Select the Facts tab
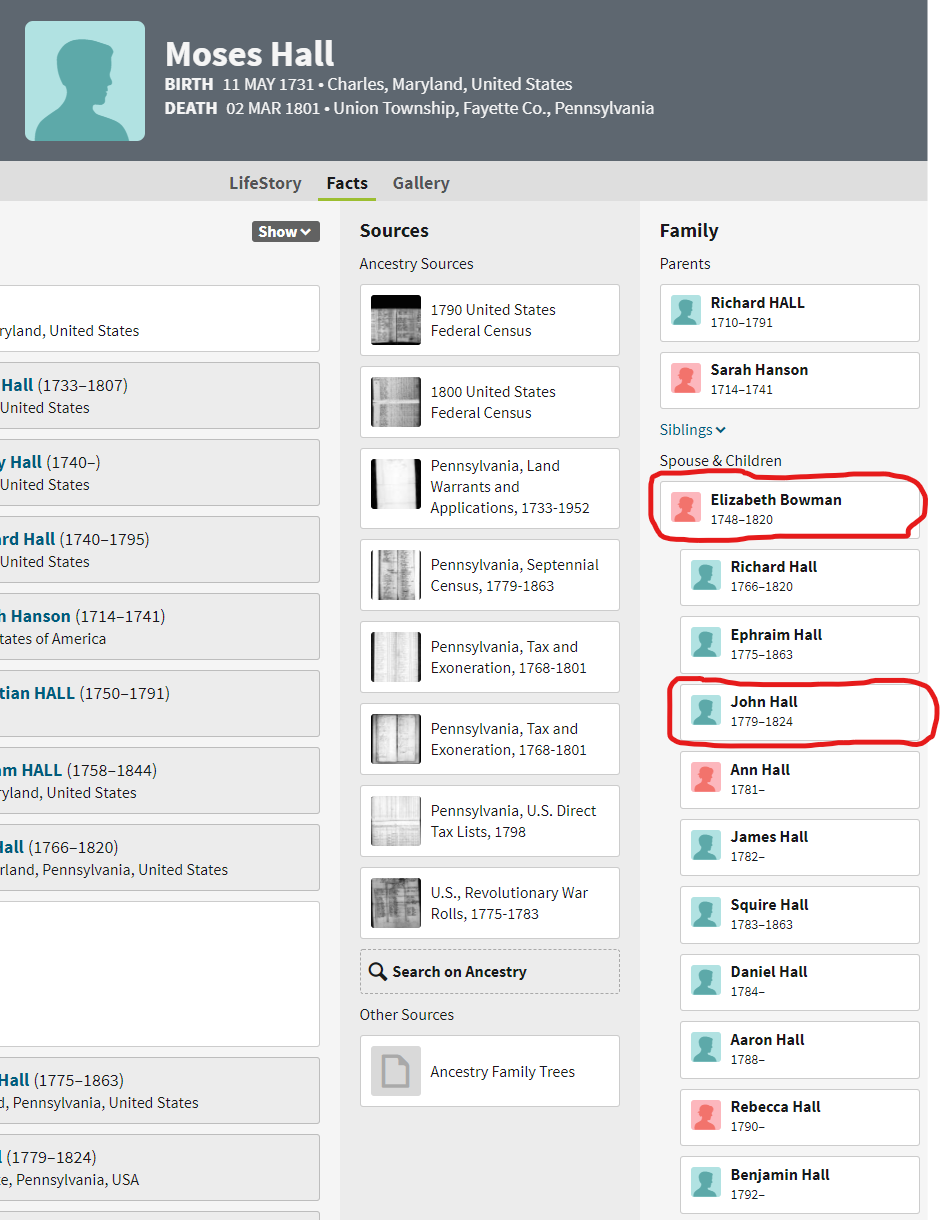 pos(347,183)
